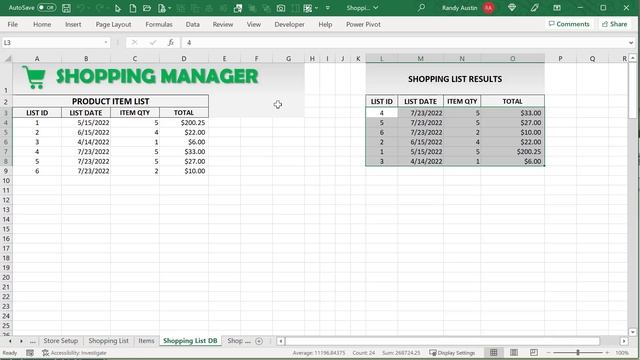Click the TOTAL header in Shopping List Results
This screenshot has height=360, width=640.
pos(512,101)
